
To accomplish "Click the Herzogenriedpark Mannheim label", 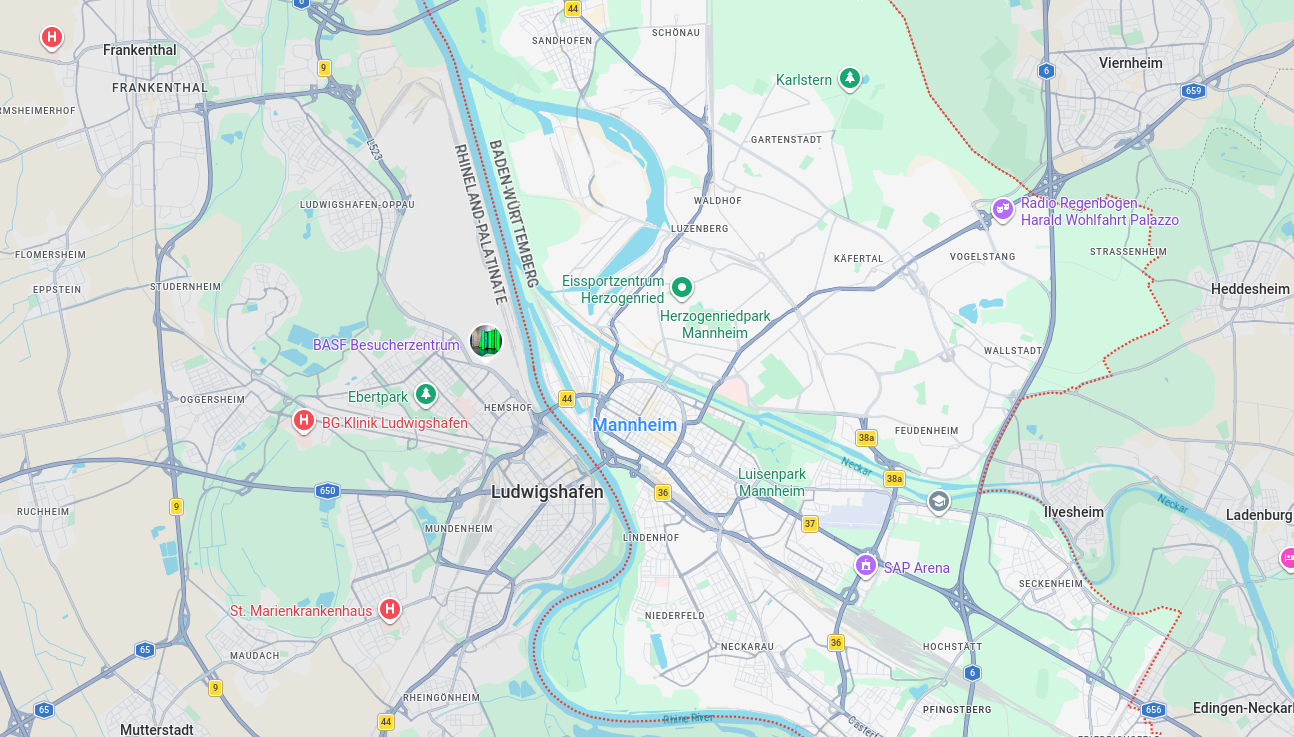I will pyautogui.click(x=715, y=324).
